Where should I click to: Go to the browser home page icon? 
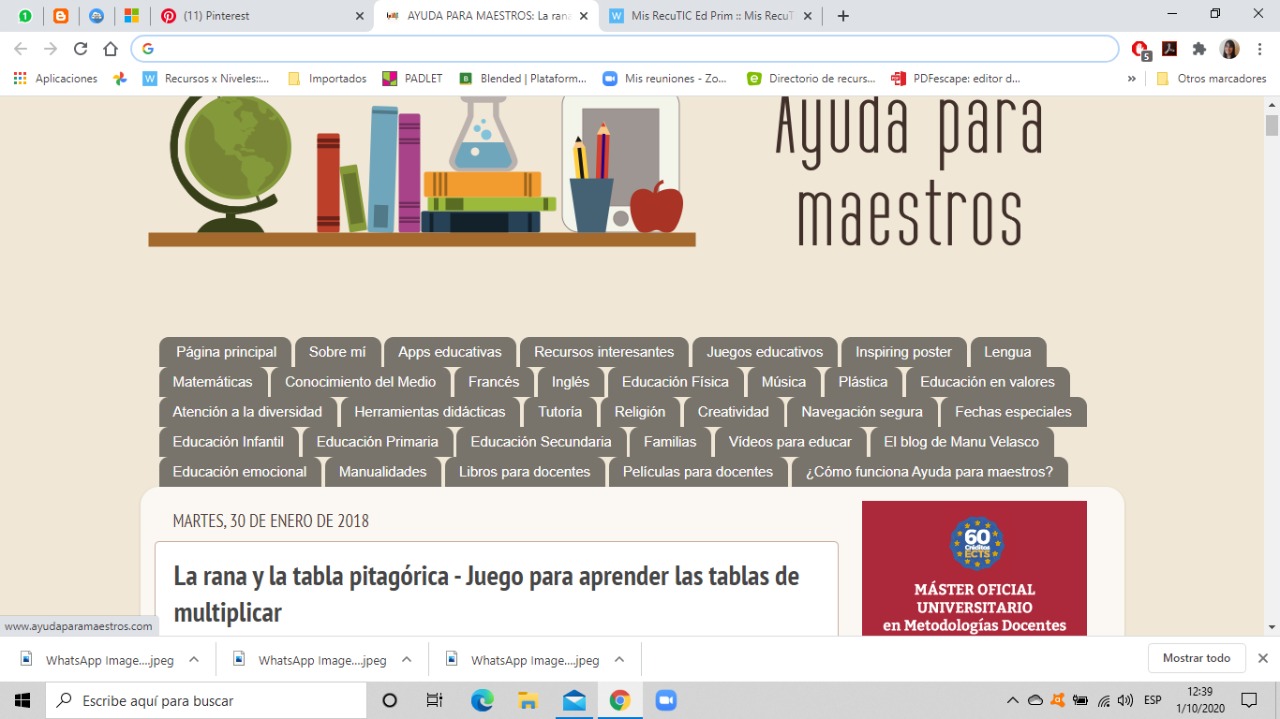point(111,48)
